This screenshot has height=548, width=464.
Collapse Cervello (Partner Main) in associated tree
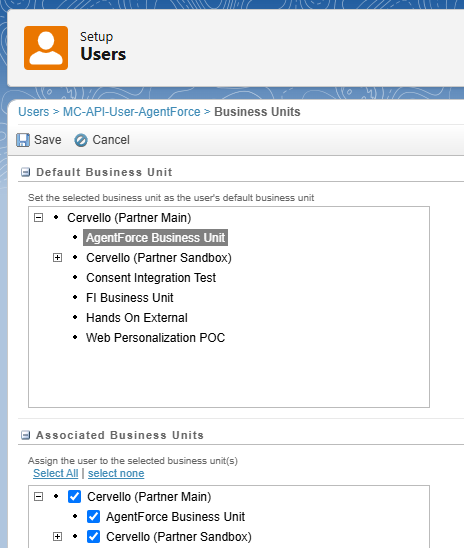point(38,497)
